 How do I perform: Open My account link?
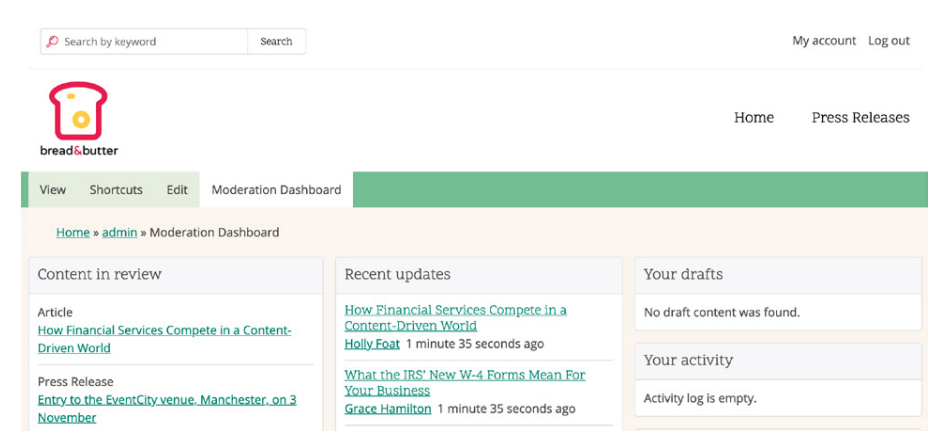824,41
